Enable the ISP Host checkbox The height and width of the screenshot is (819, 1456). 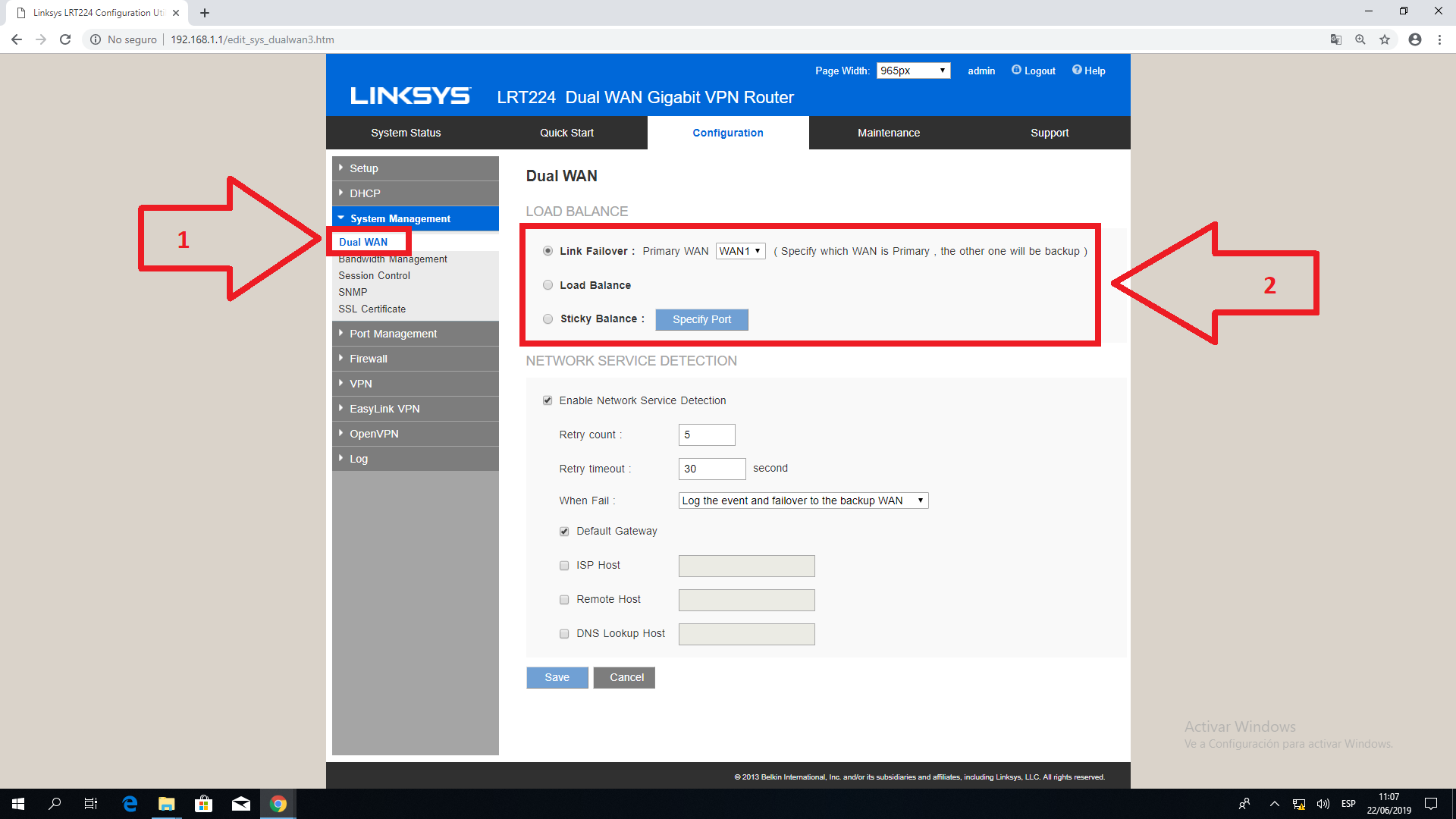tap(564, 566)
